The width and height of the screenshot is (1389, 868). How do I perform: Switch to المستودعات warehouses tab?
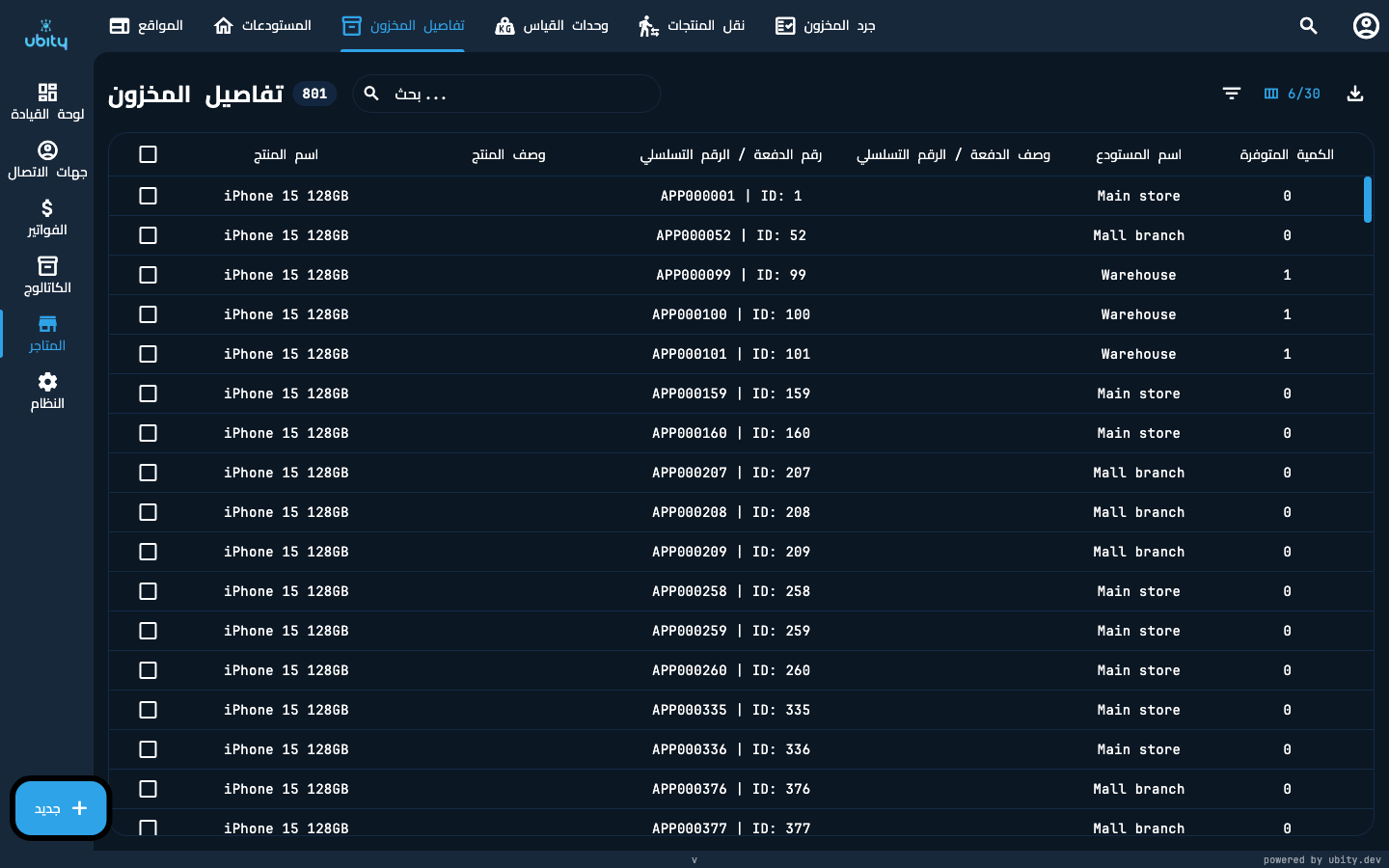[x=262, y=26]
